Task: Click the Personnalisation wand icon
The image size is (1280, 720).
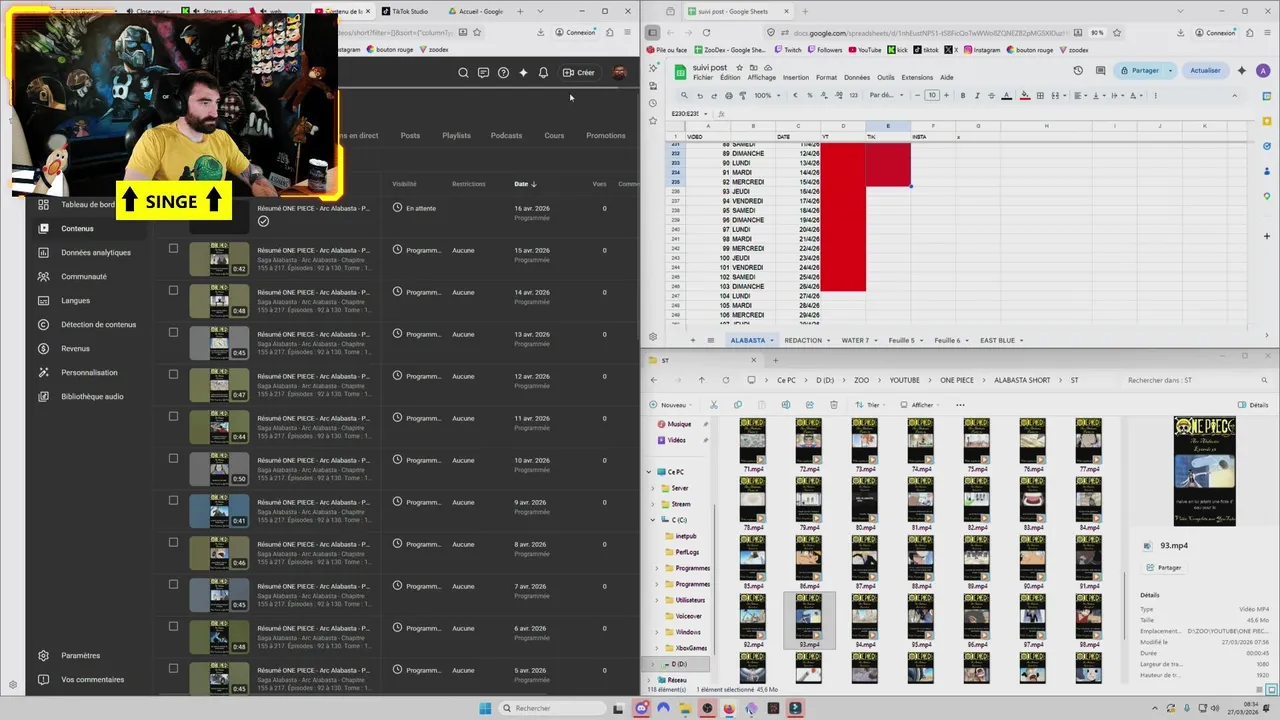Action: [43, 372]
